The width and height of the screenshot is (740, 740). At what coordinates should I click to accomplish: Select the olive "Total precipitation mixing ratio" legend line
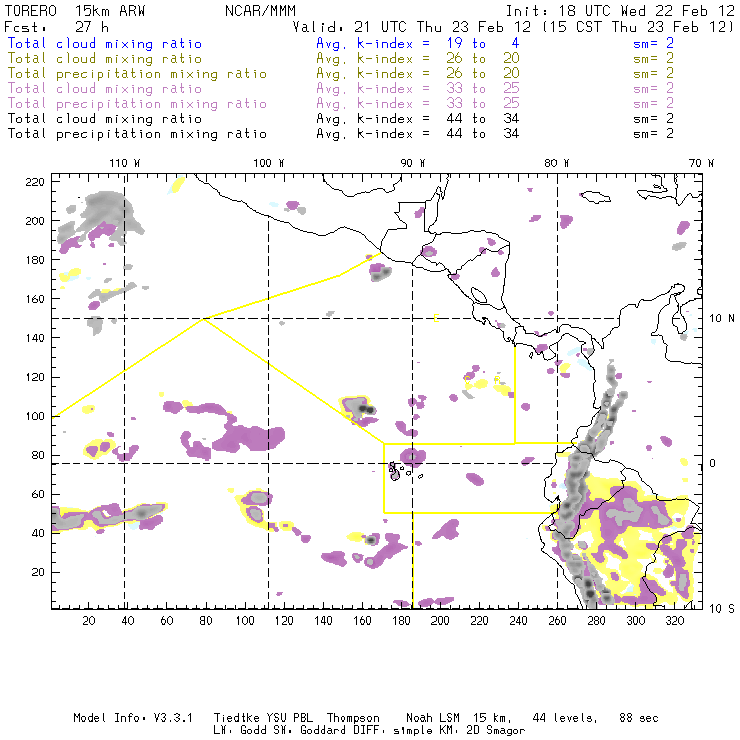coord(137,74)
